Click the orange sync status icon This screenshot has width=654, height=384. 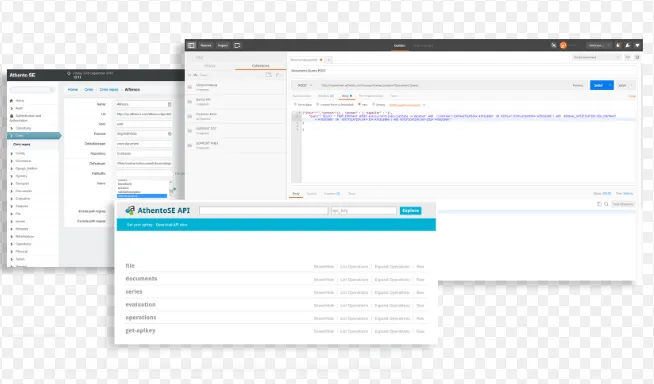click(563, 45)
